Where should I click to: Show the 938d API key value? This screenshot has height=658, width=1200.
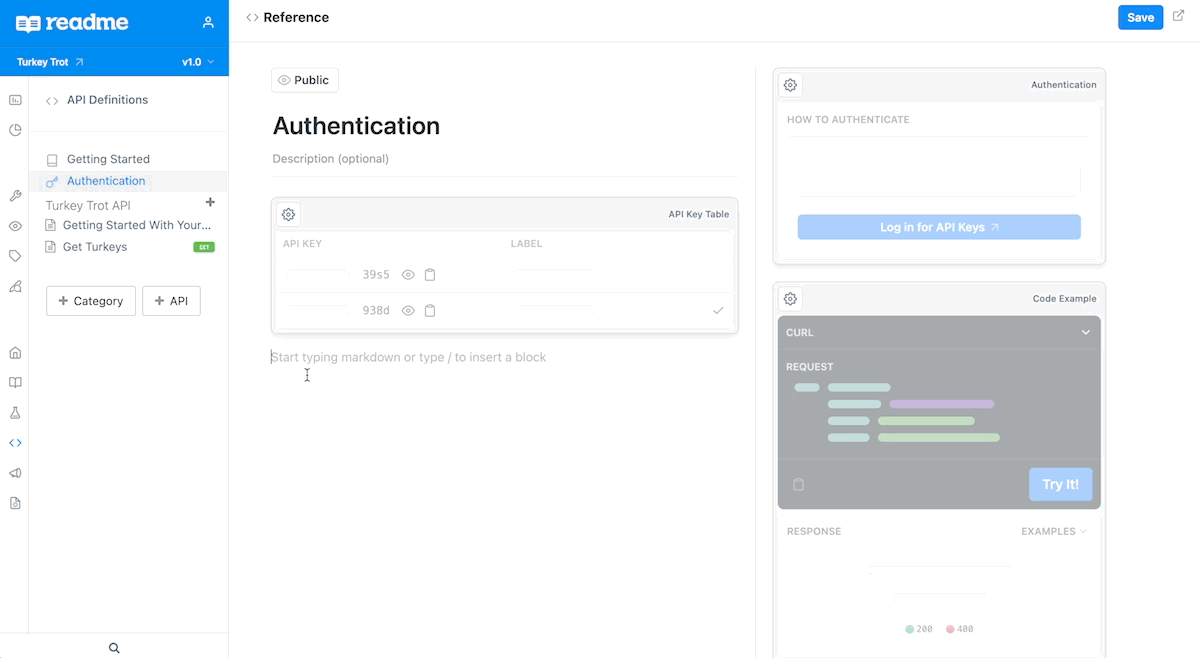click(x=408, y=310)
